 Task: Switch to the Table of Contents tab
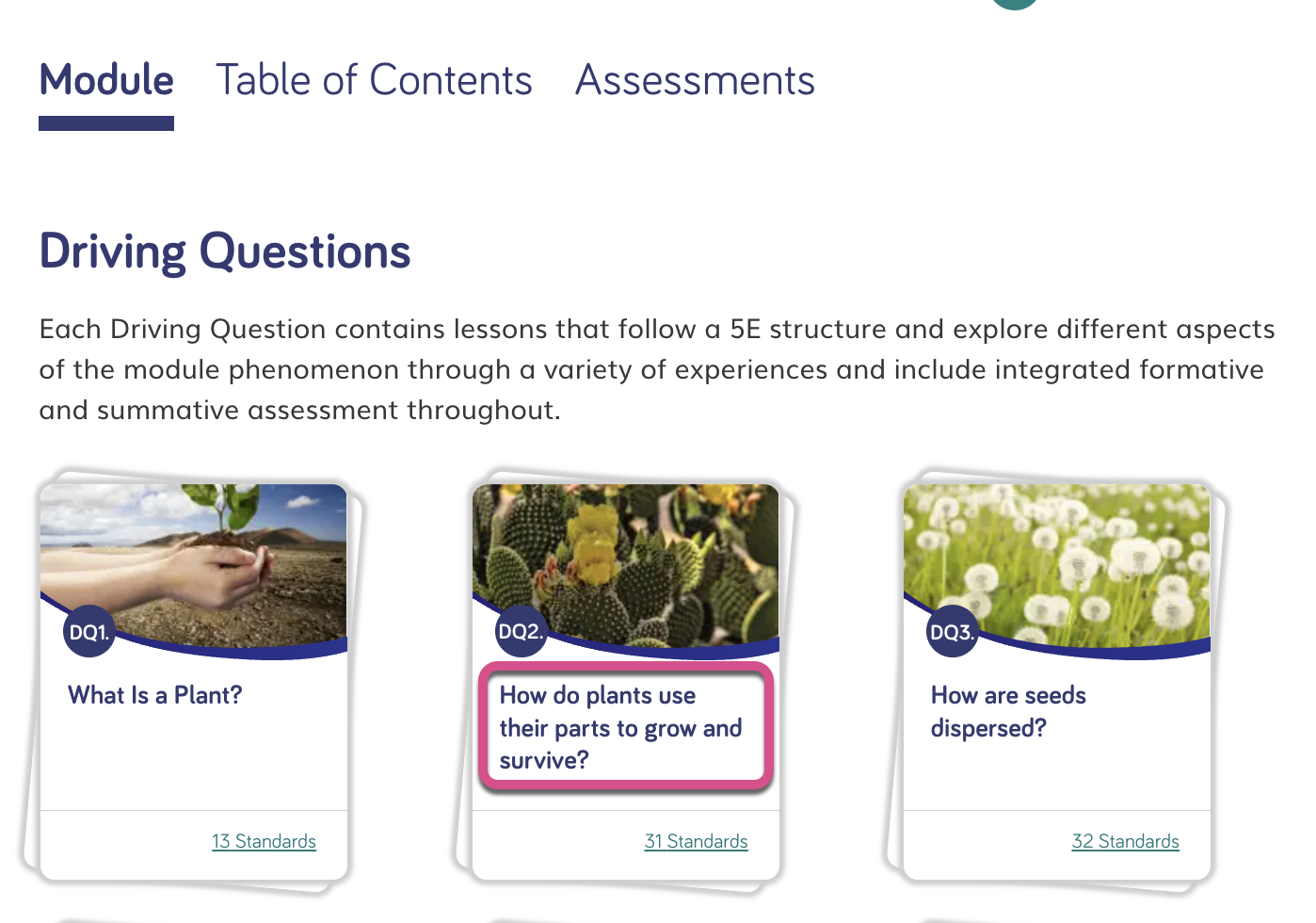pos(374,80)
